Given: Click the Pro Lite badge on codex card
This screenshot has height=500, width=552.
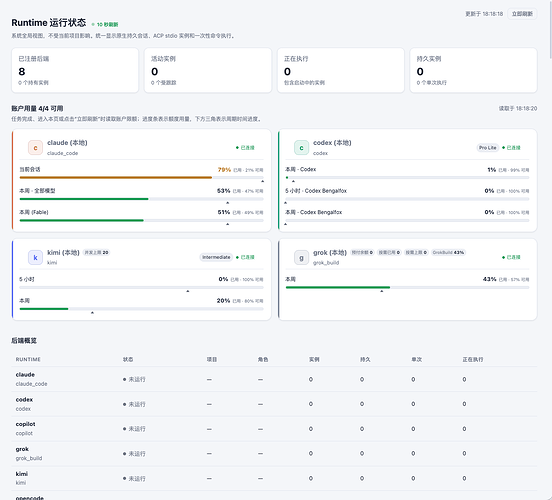Looking at the screenshot, I should point(488,148).
